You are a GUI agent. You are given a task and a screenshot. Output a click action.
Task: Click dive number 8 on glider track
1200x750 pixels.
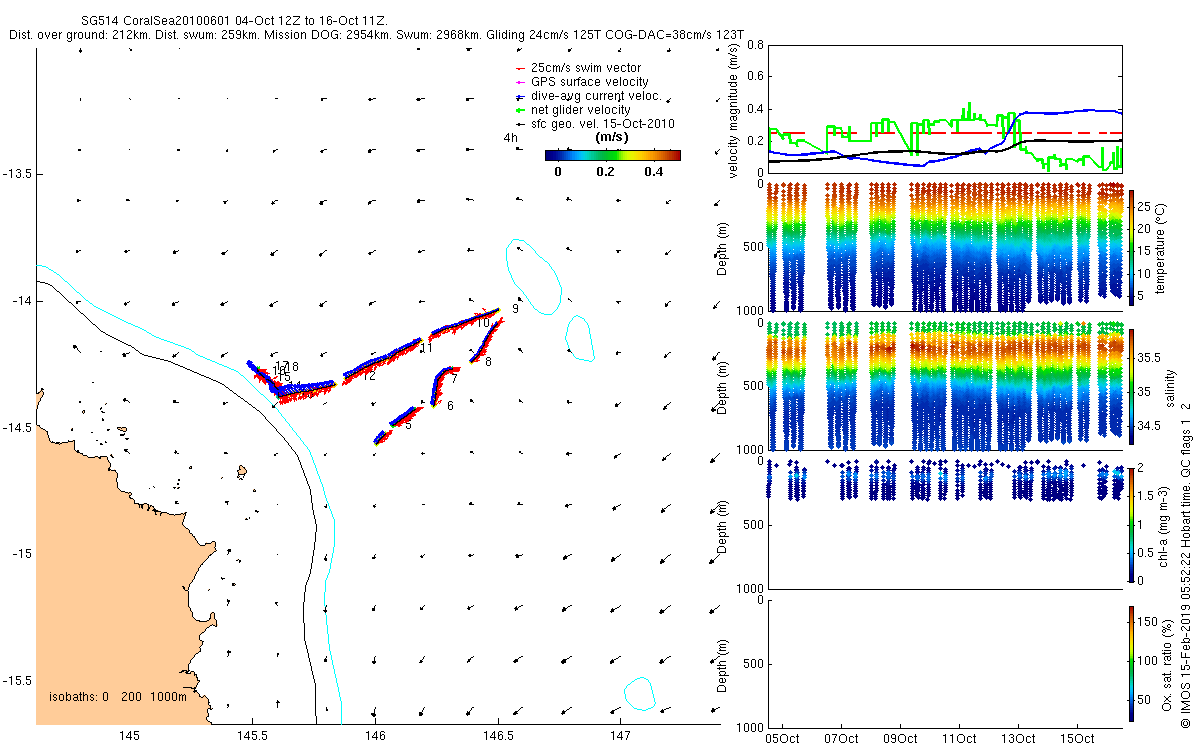[488, 362]
